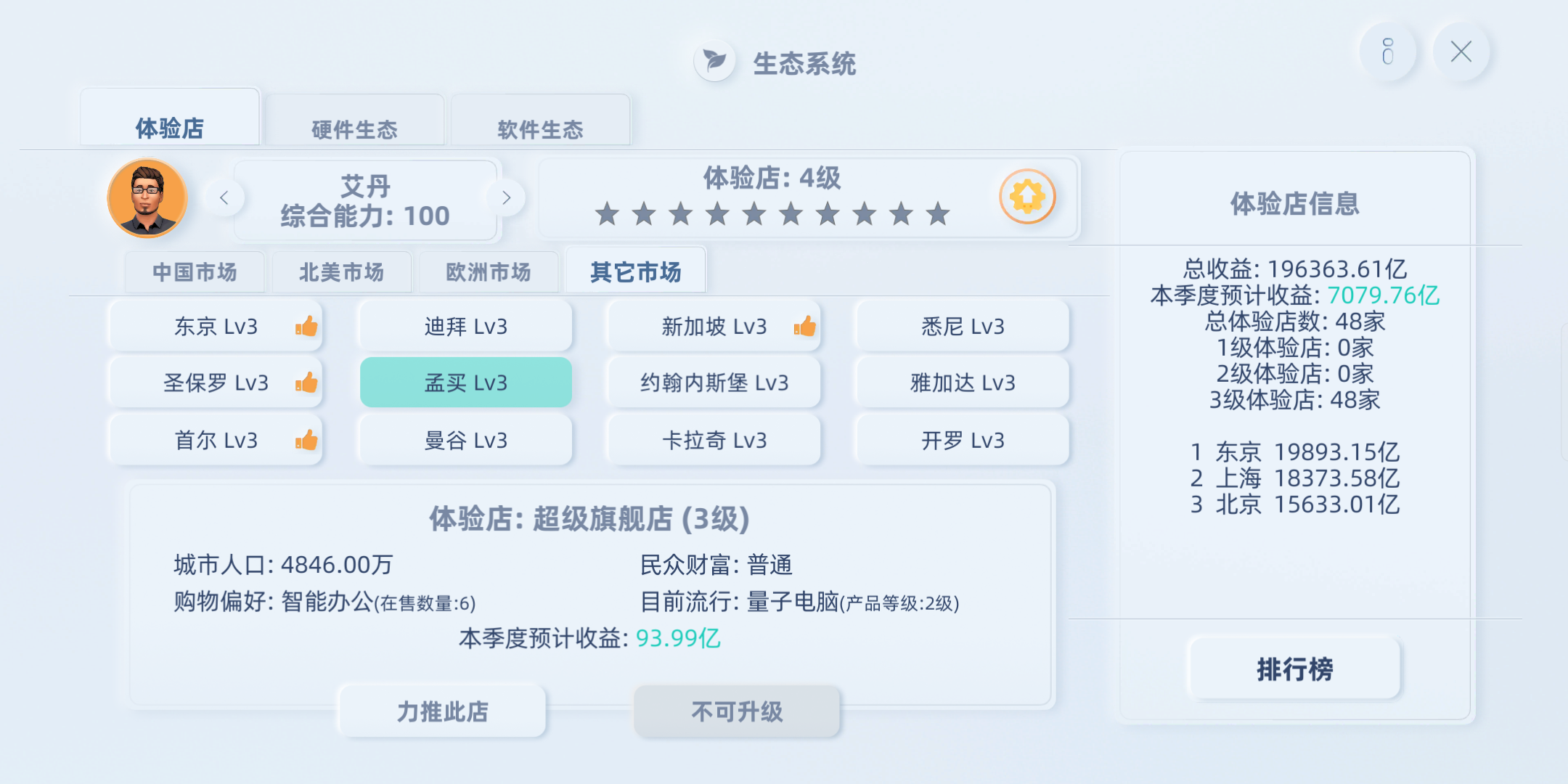Click thumbs-up icon on 东京 Lv3
The height and width of the screenshot is (784, 1568).
coord(306,326)
